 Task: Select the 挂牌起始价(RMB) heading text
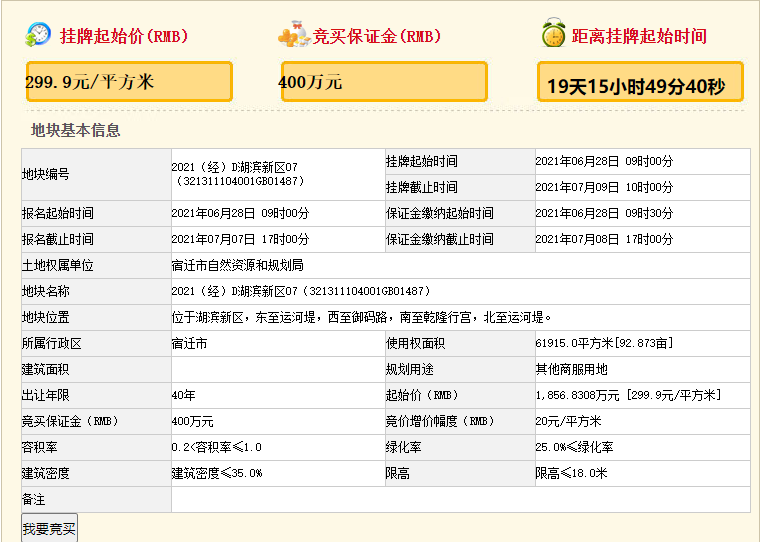pyautogui.click(x=124, y=37)
